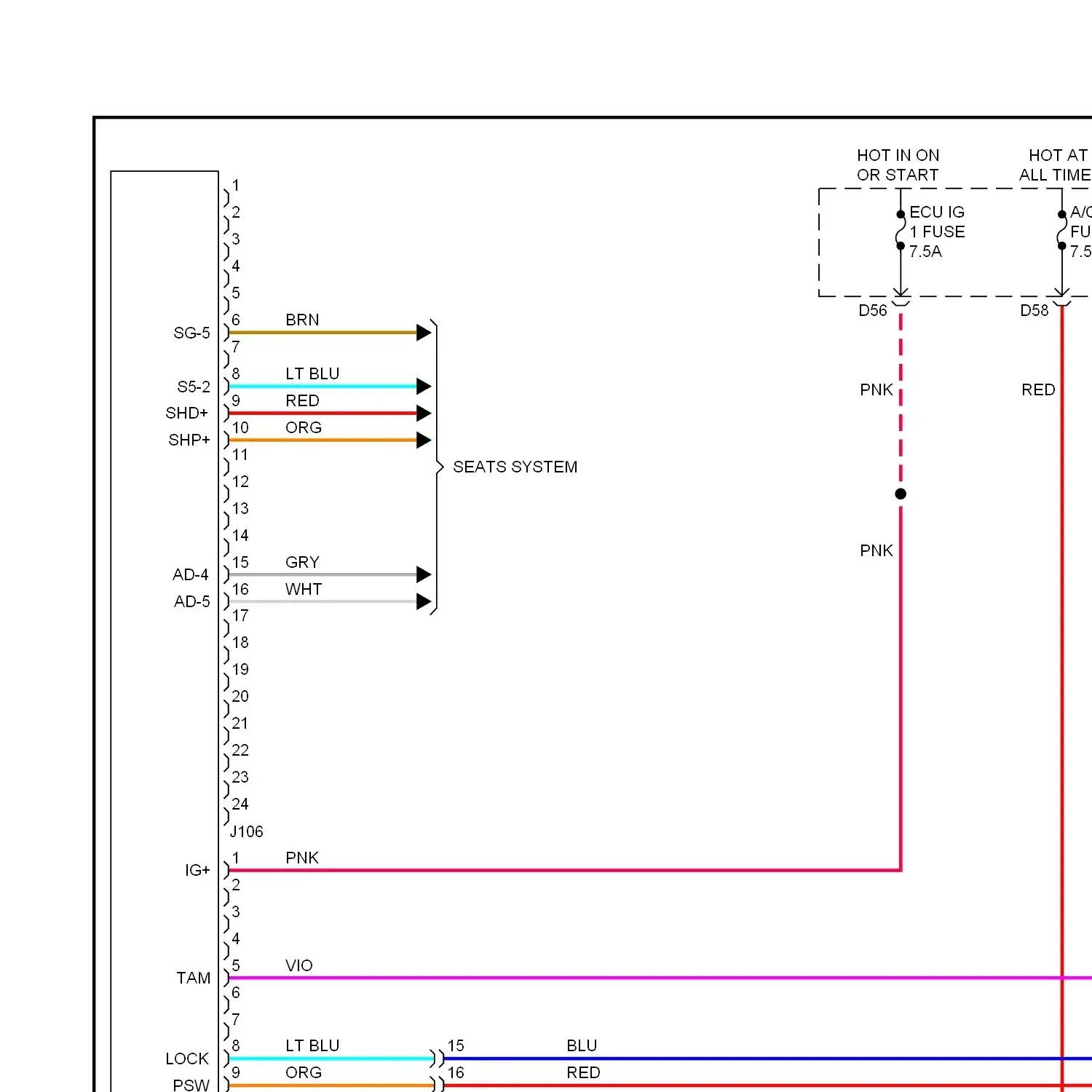1092x1092 pixels.
Task: Select the AD-5 terminal label
Action: (x=191, y=601)
